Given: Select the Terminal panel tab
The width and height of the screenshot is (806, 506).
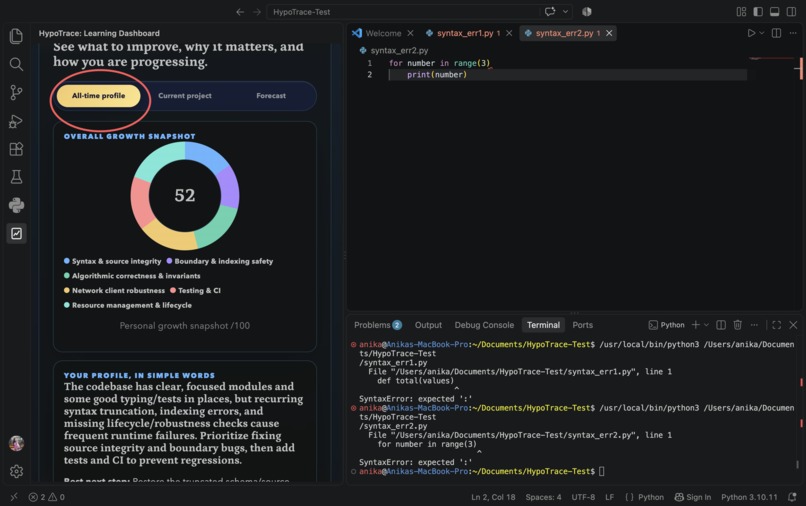Looking at the screenshot, I should tap(543, 325).
